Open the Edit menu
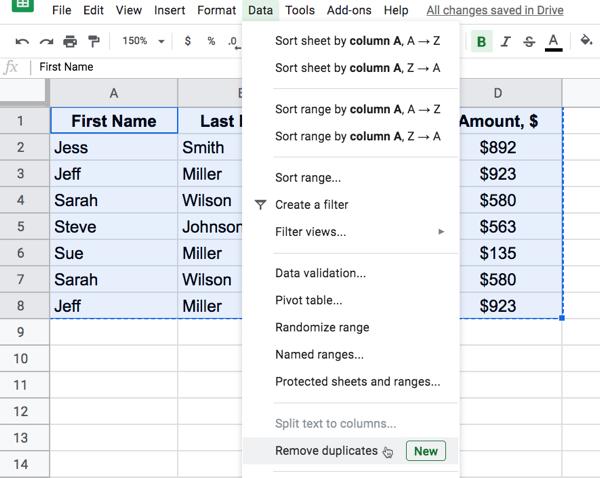 tap(93, 10)
